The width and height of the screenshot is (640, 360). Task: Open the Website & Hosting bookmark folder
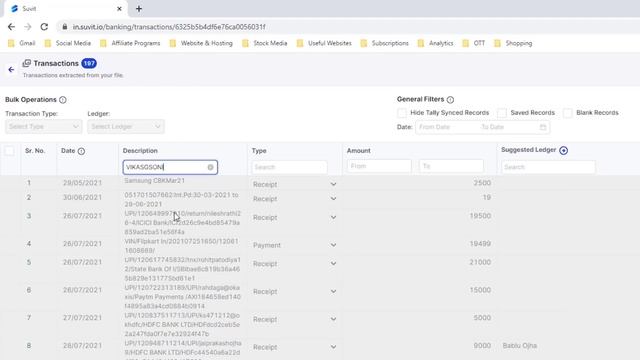(201, 43)
